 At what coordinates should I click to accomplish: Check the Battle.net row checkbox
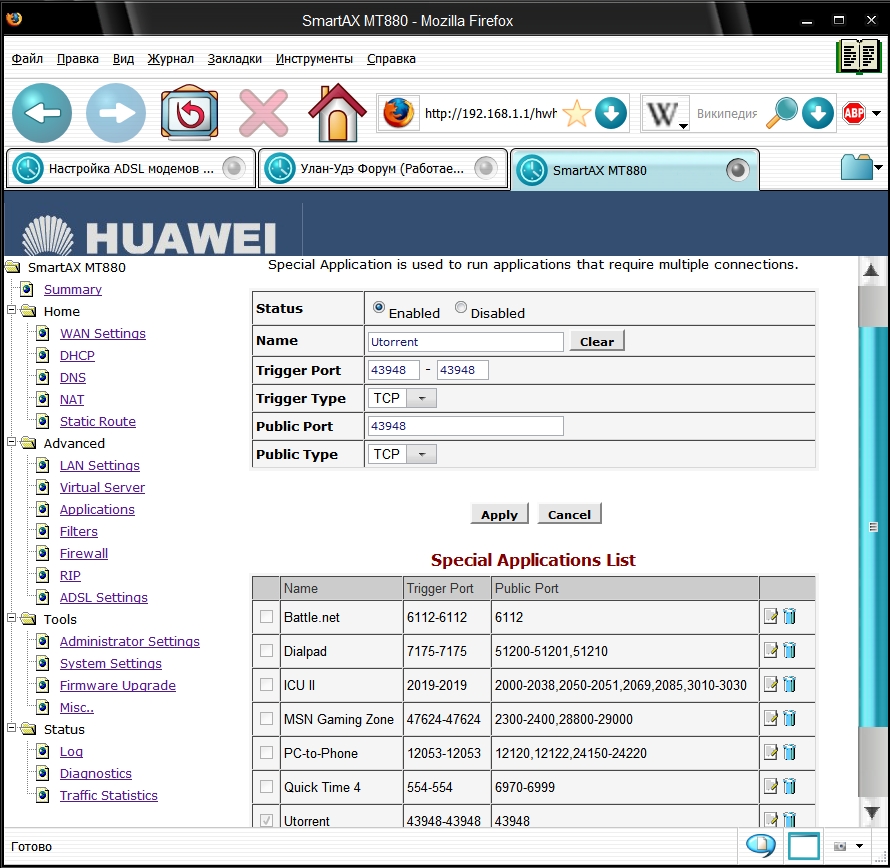tap(265, 617)
